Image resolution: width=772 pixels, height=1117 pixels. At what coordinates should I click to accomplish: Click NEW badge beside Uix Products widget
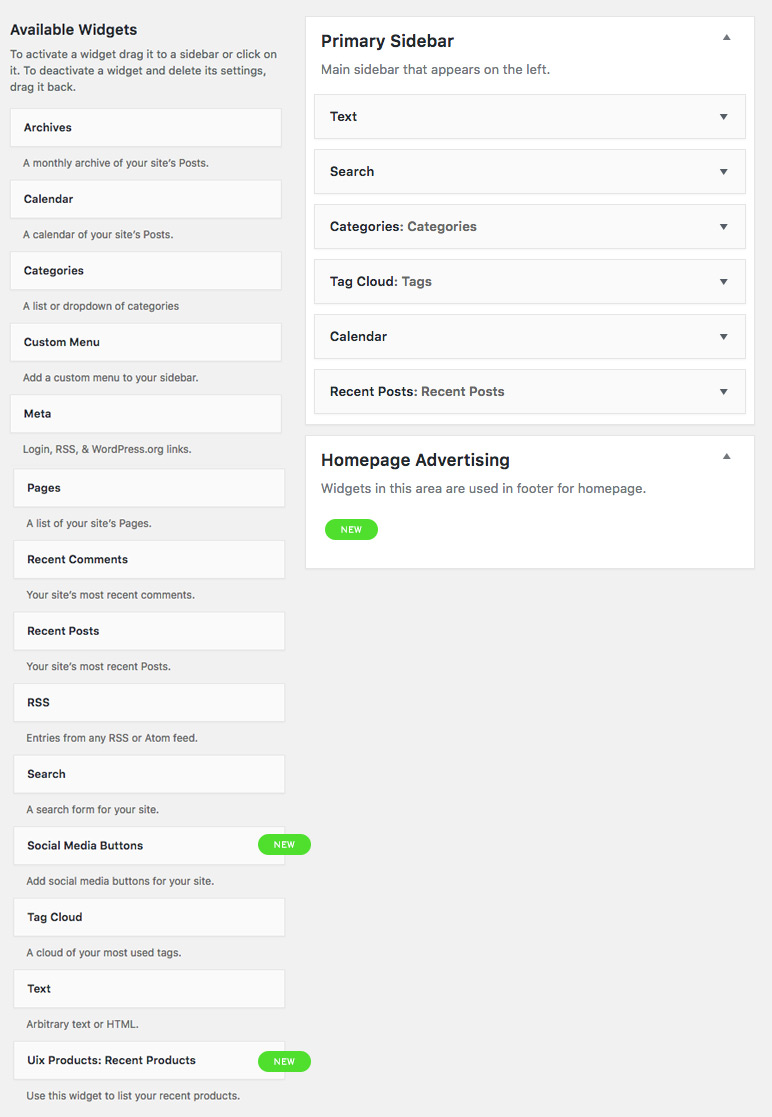pos(284,1061)
